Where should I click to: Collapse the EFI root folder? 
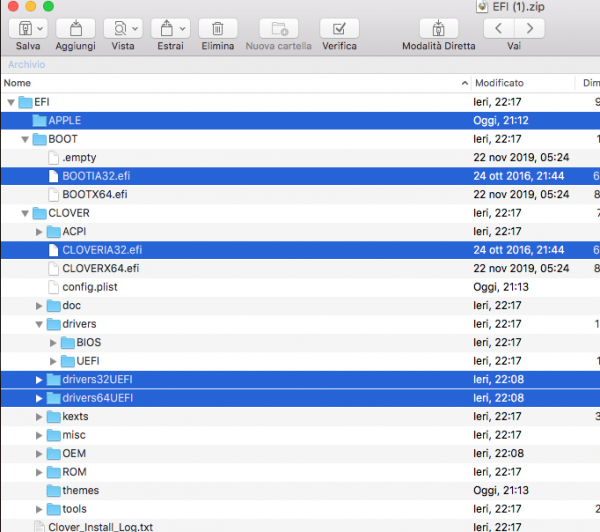11,102
